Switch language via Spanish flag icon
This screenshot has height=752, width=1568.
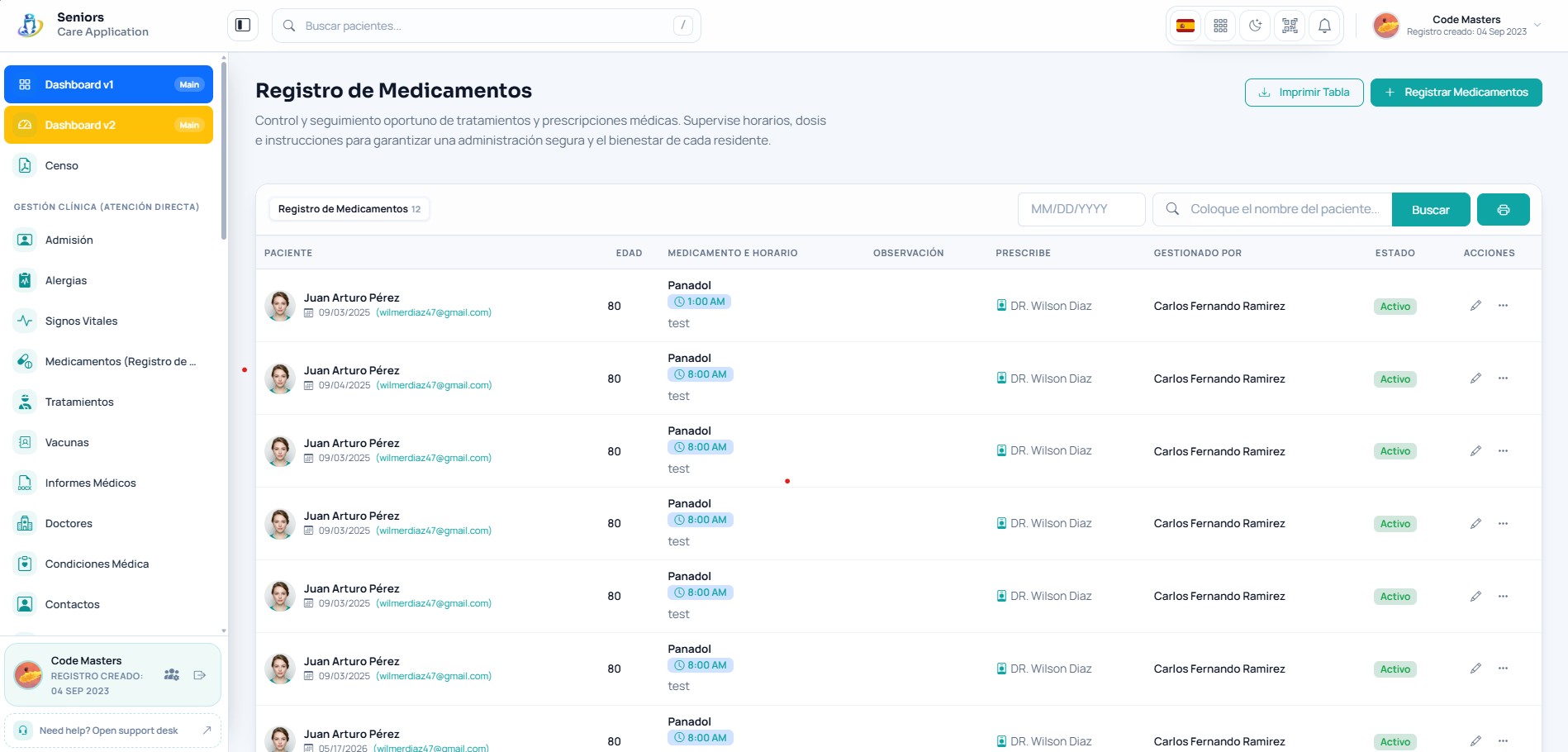[1186, 26]
